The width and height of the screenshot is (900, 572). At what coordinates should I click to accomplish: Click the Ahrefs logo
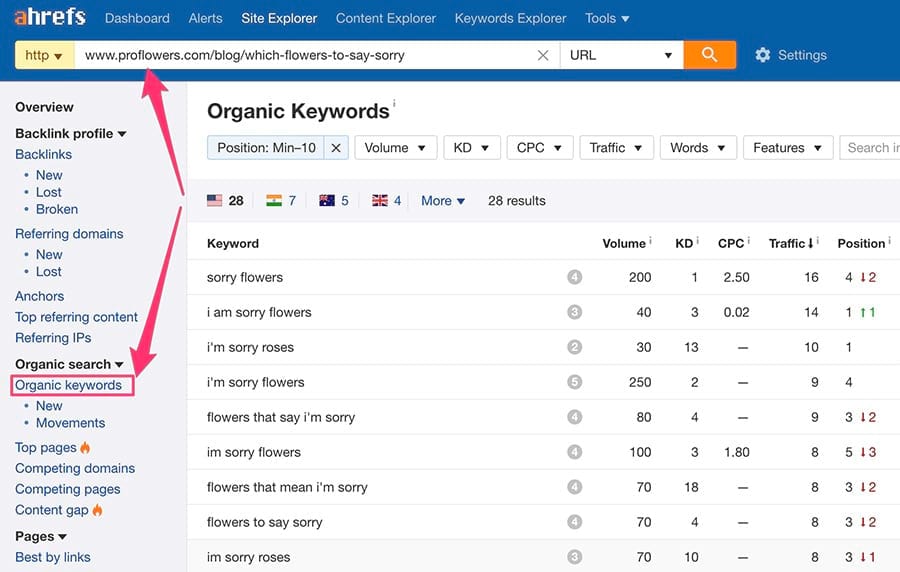[50, 17]
